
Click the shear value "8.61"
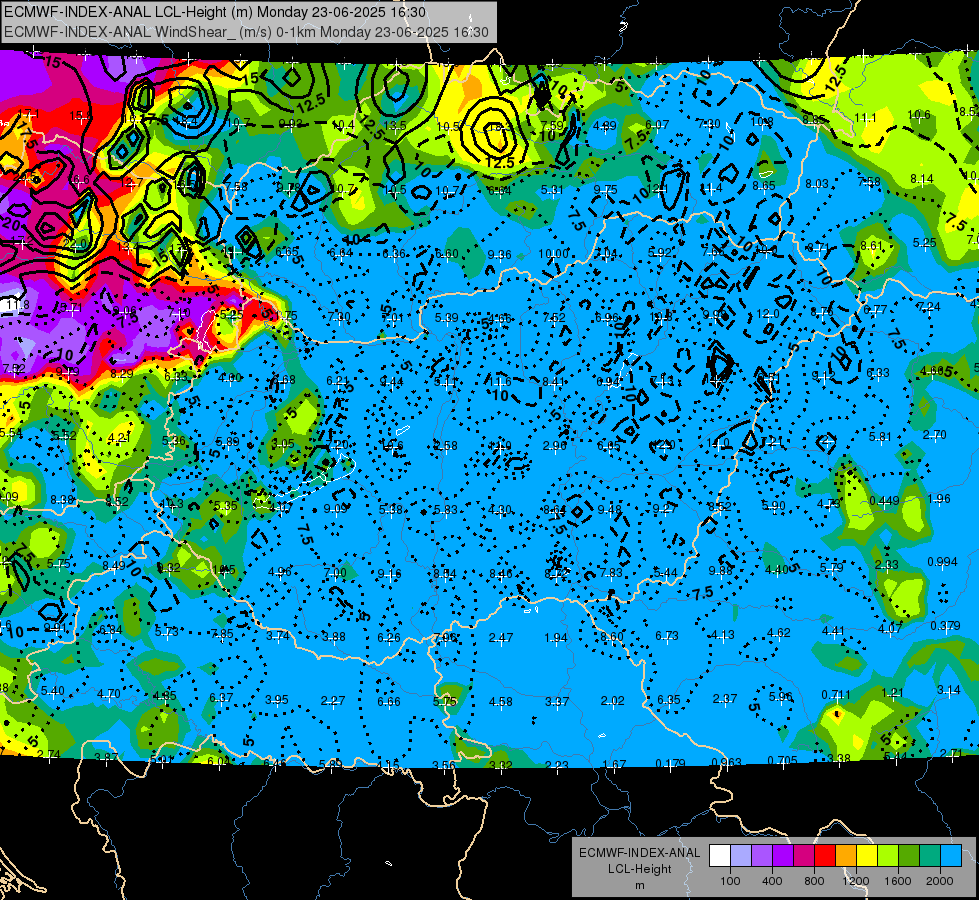coord(872,245)
